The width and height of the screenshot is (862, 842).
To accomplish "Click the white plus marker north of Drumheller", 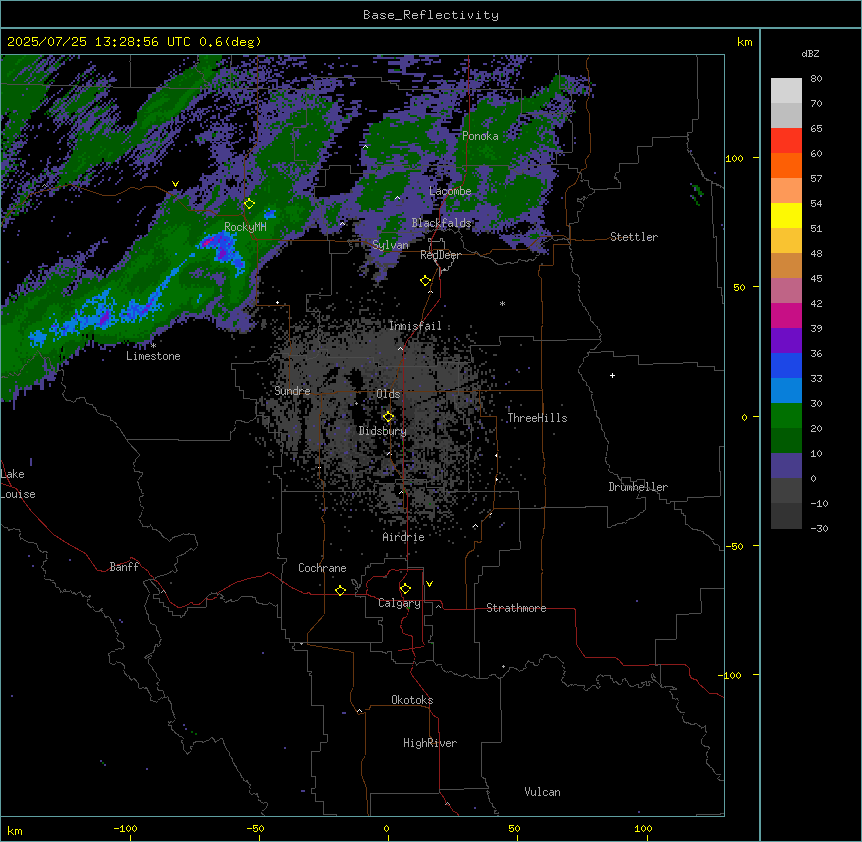I will 612,375.
